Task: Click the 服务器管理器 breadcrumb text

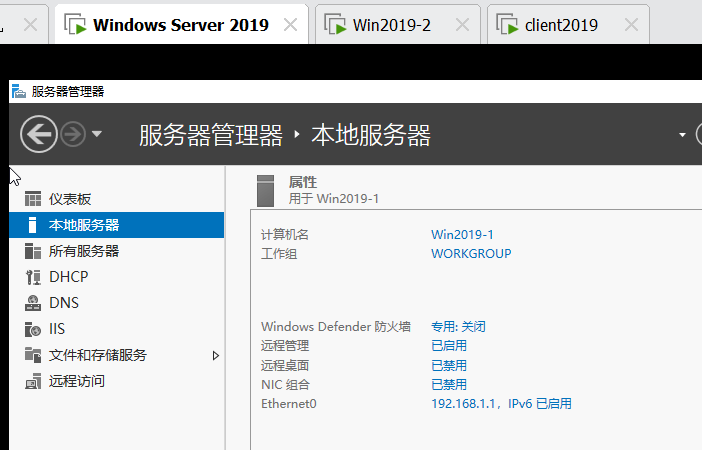Action: tap(211, 135)
